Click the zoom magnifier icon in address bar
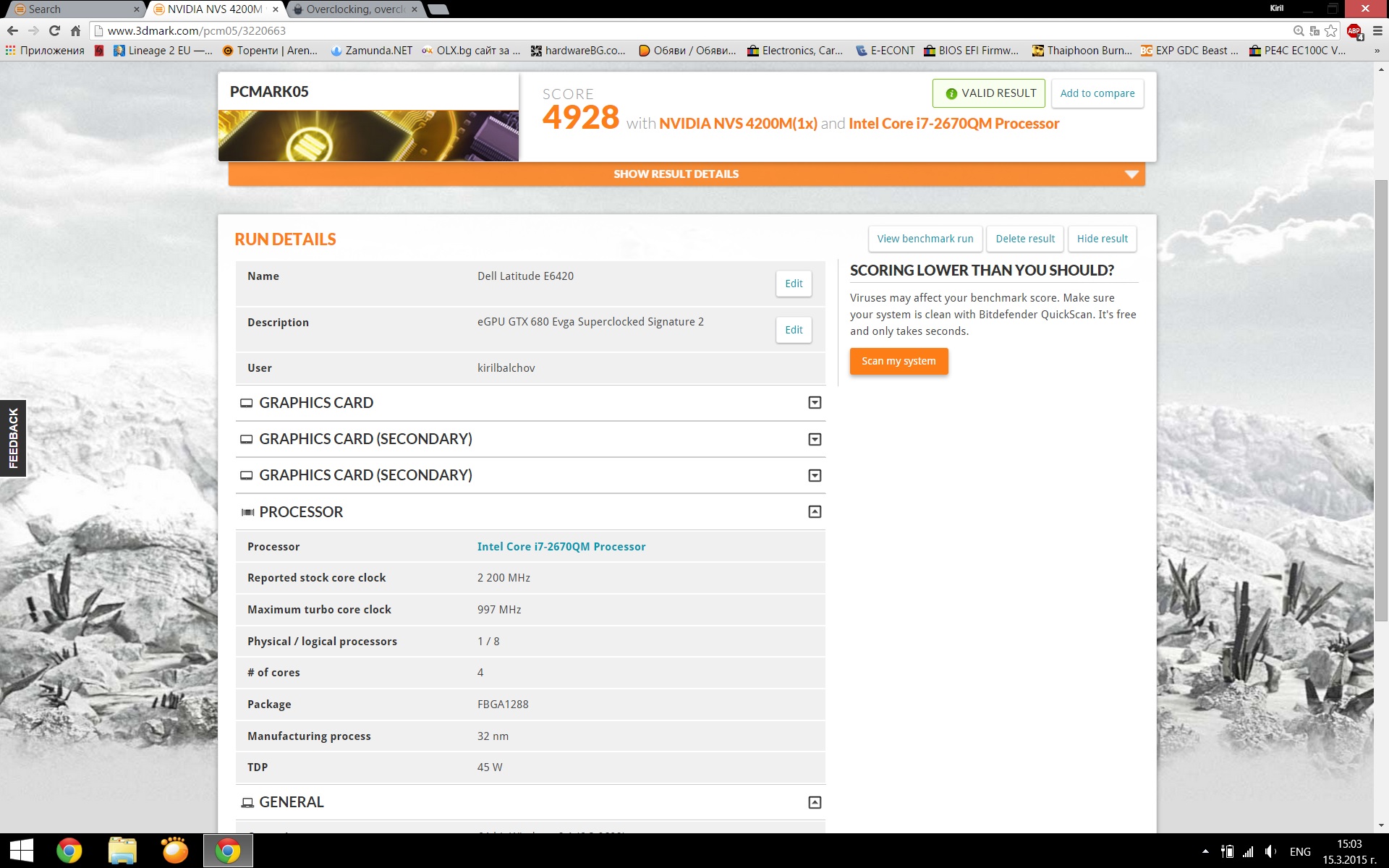1389x868 pixels. pos(1299,30)
